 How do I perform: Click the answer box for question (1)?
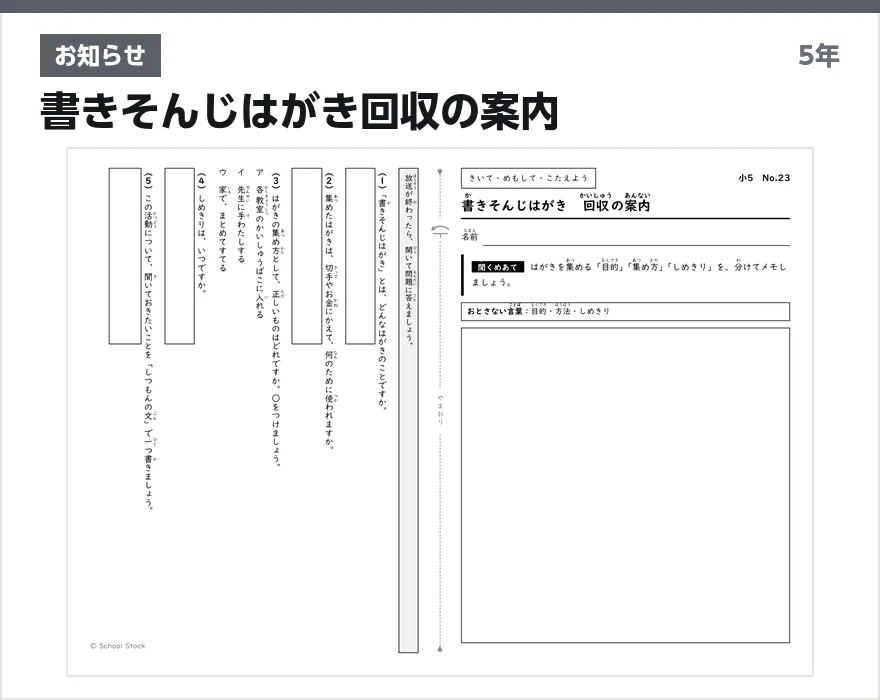(x=360, y=256)
